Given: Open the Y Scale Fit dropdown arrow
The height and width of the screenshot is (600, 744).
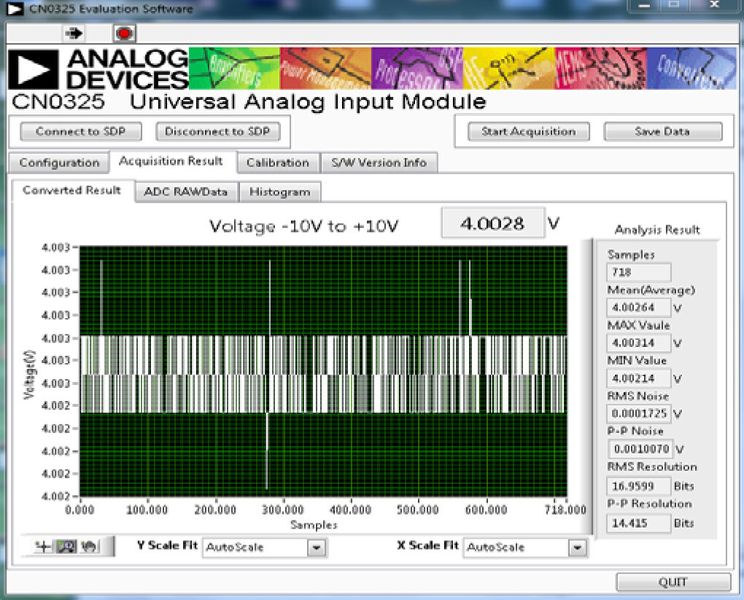Looking at the screenshot, I should pos(316,548).
